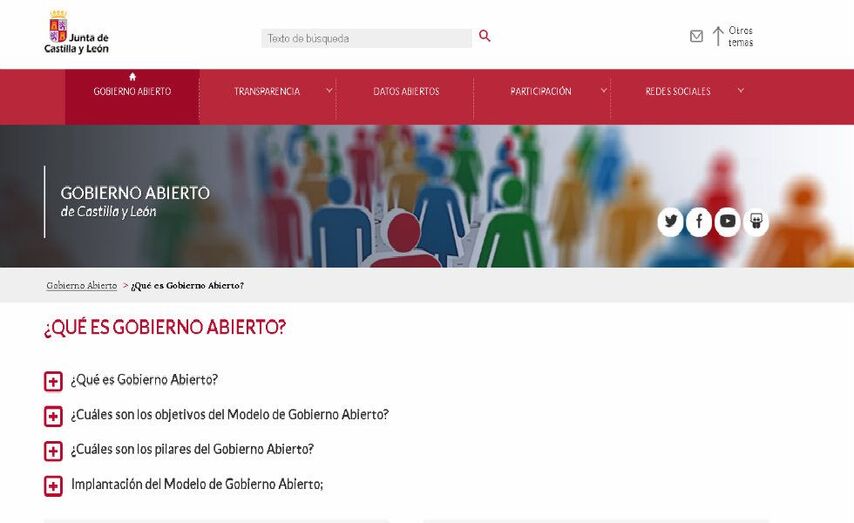The height and width of the screenshot is (523, 854).
Task: Expand the pilares del Gobierno Abierto plus box
Action: pyautogui.click(x=53, y=451)
